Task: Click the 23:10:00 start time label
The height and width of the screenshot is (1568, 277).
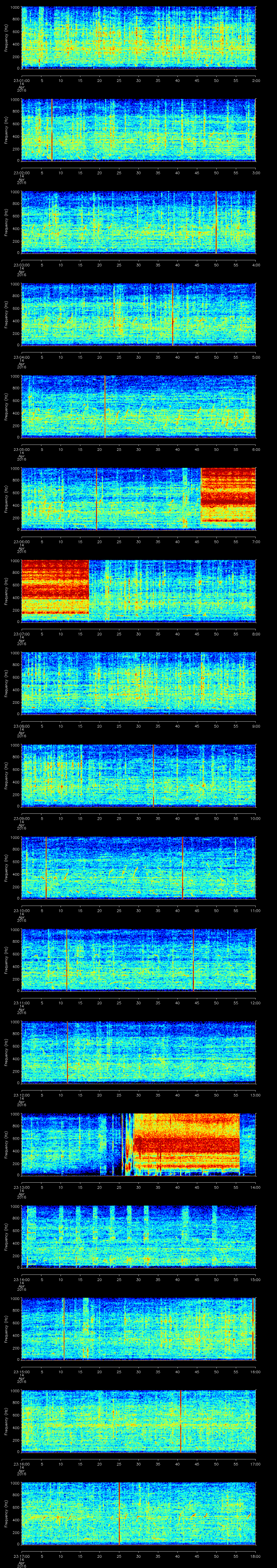Action: pyautogui.click(x=21, y=910)
